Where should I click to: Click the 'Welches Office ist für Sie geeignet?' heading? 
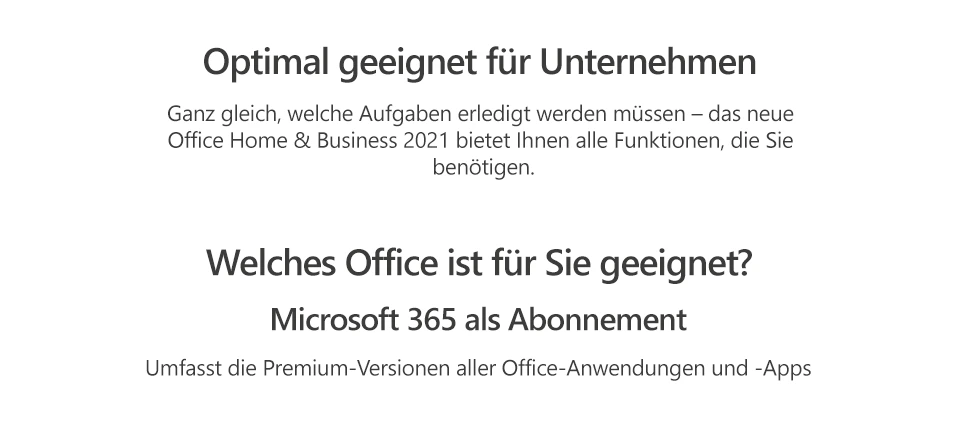479,263
